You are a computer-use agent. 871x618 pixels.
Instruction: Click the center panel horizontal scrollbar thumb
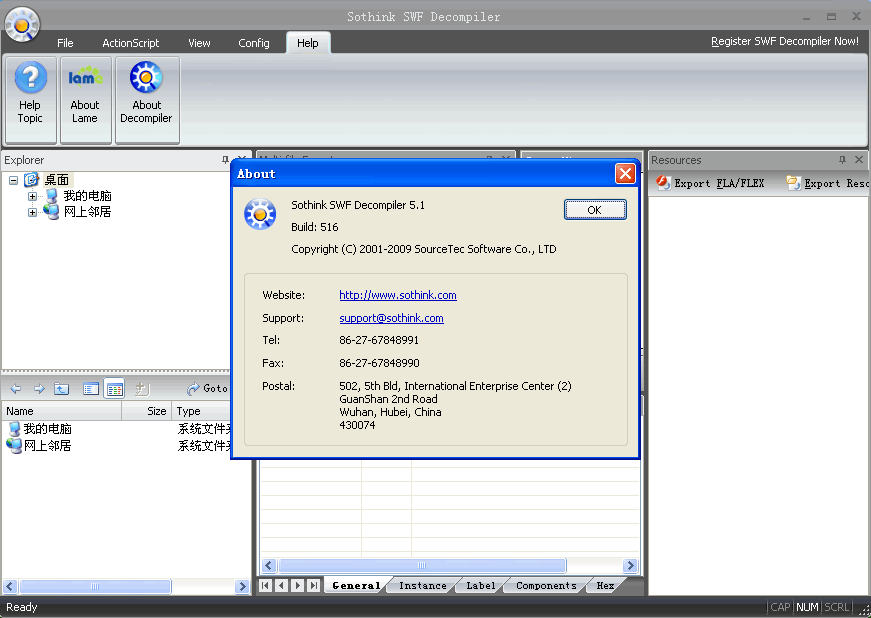422,565
